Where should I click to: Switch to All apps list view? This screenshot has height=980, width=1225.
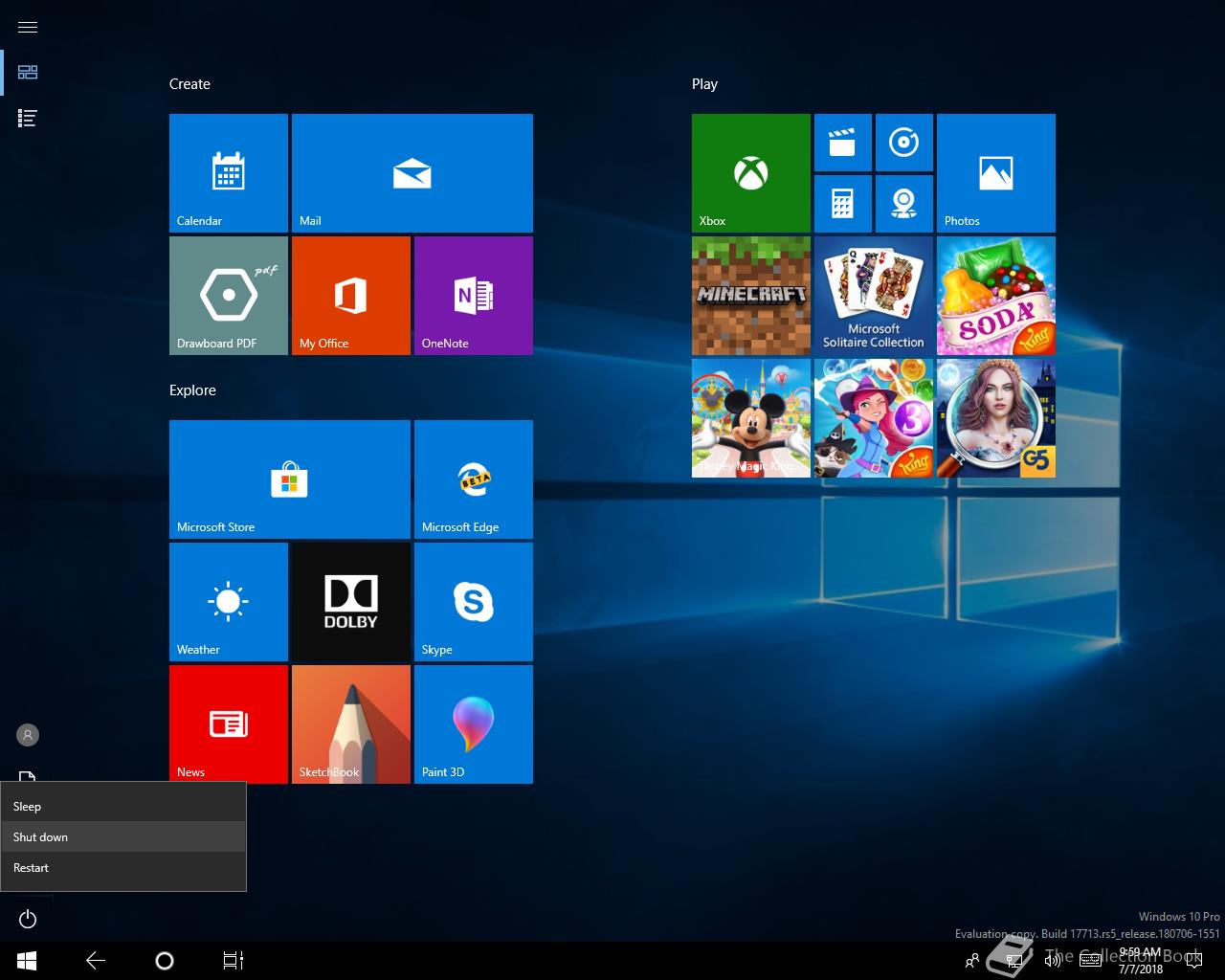pyautogui.click(x=28, y=119)
